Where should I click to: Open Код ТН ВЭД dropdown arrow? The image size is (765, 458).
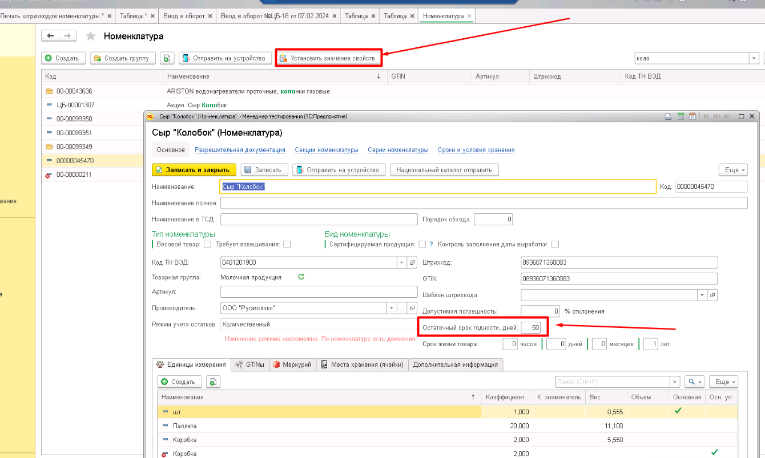(402, 262)
